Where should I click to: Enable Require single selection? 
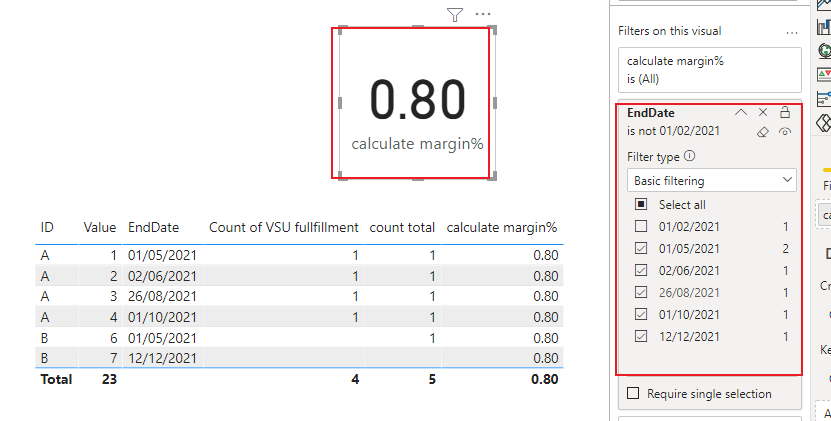[633, 393]
